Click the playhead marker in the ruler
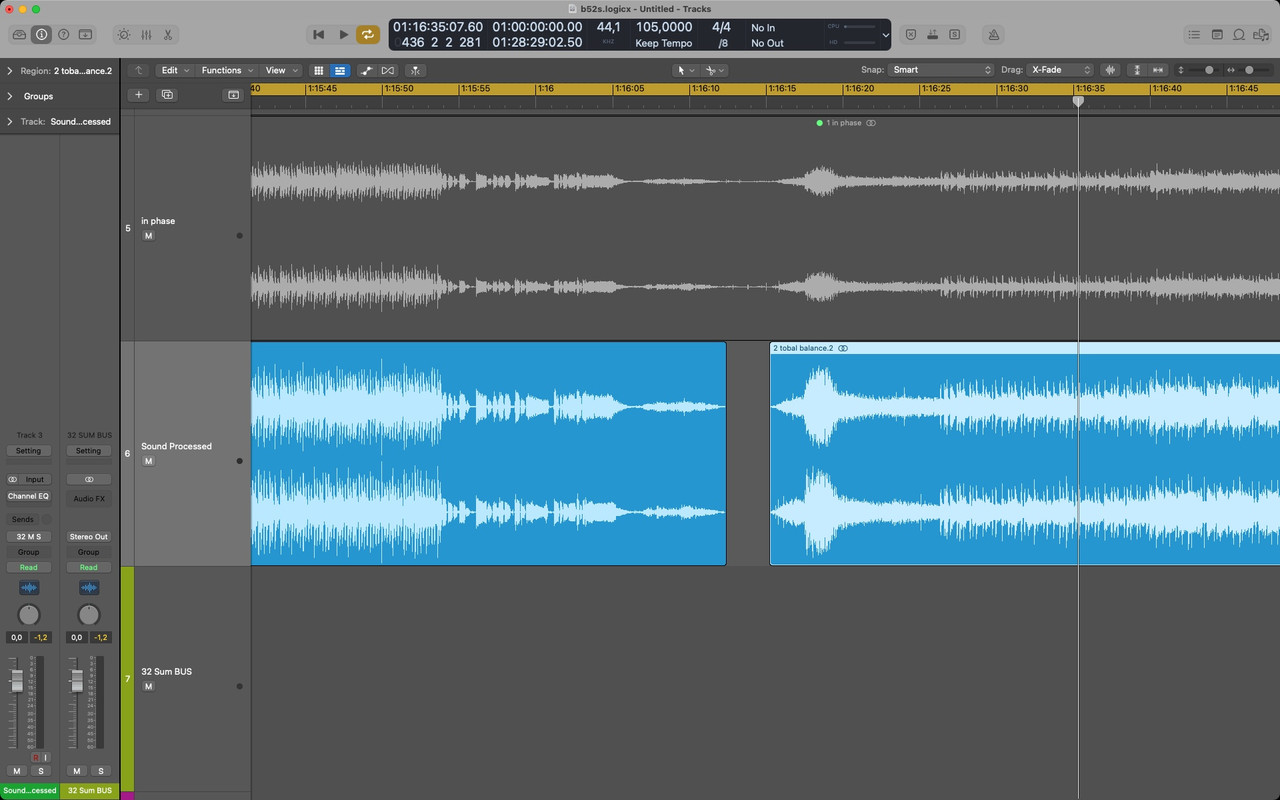Screen dimensions: 1280x800 pyautogui.click(x=1078, y=101)
